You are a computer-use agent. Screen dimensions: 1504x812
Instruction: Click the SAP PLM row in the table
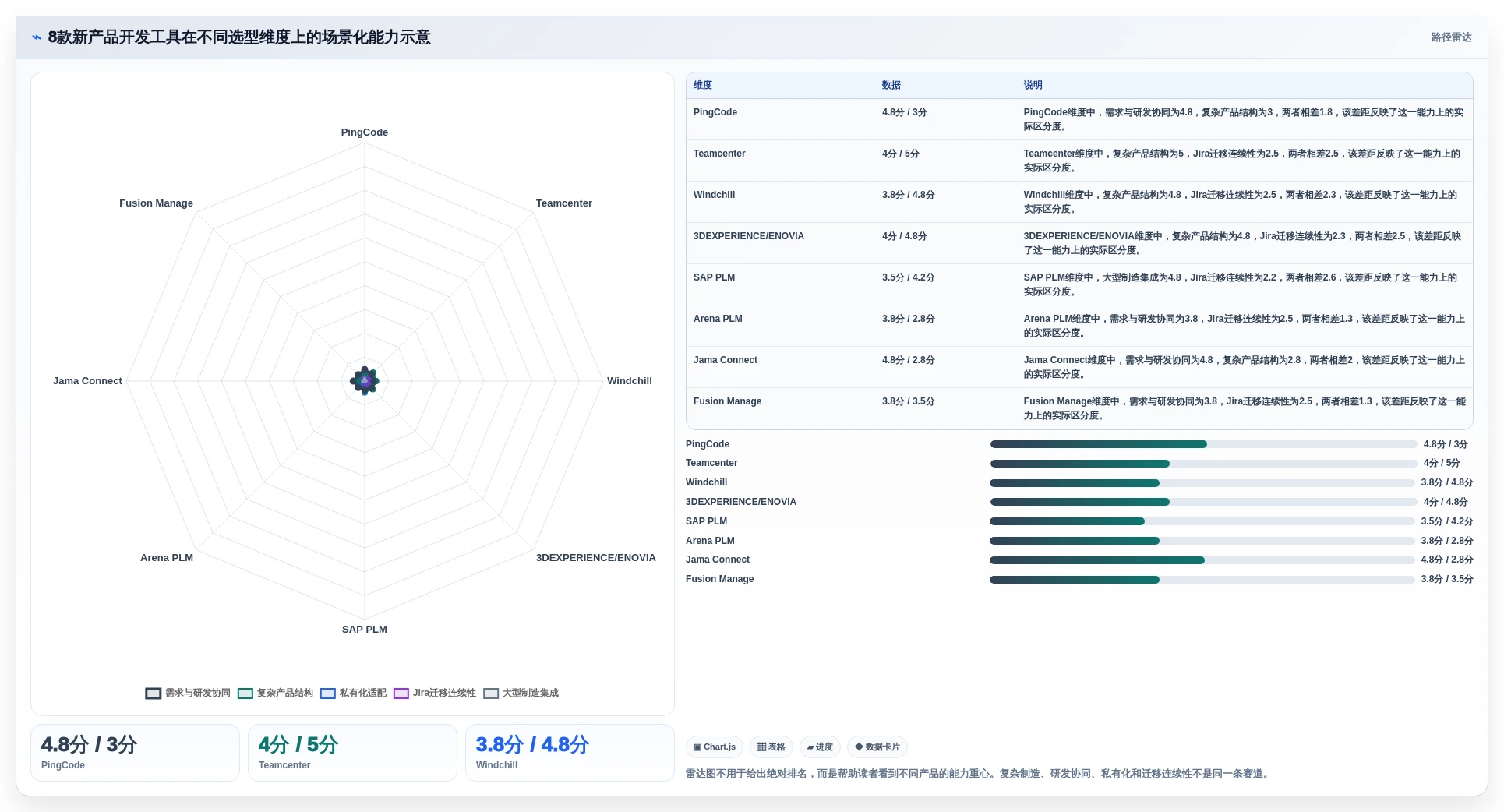click(x=1079, y=284)
